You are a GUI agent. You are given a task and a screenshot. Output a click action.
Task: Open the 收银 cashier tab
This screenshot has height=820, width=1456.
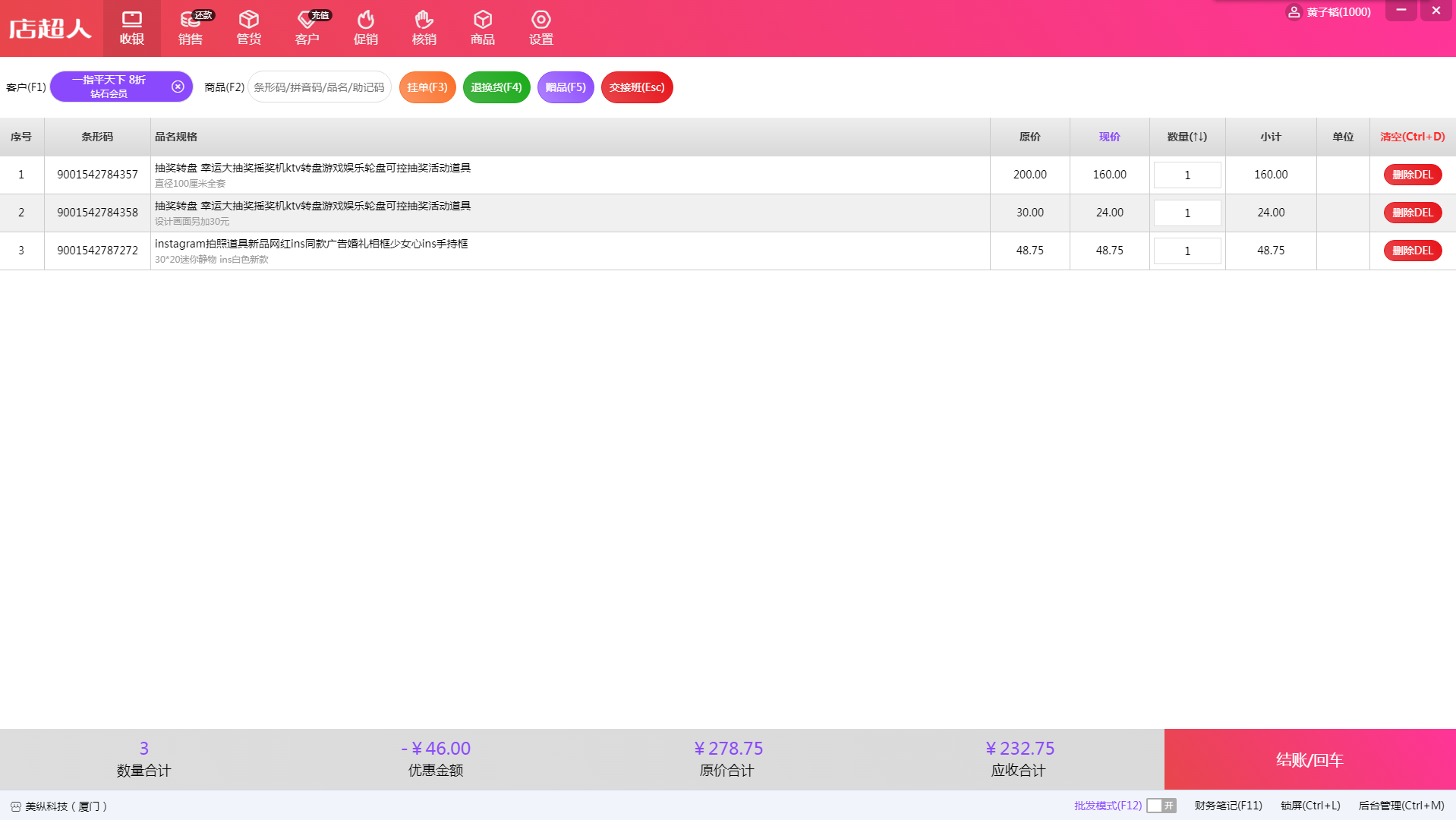[x=131, y=28]
